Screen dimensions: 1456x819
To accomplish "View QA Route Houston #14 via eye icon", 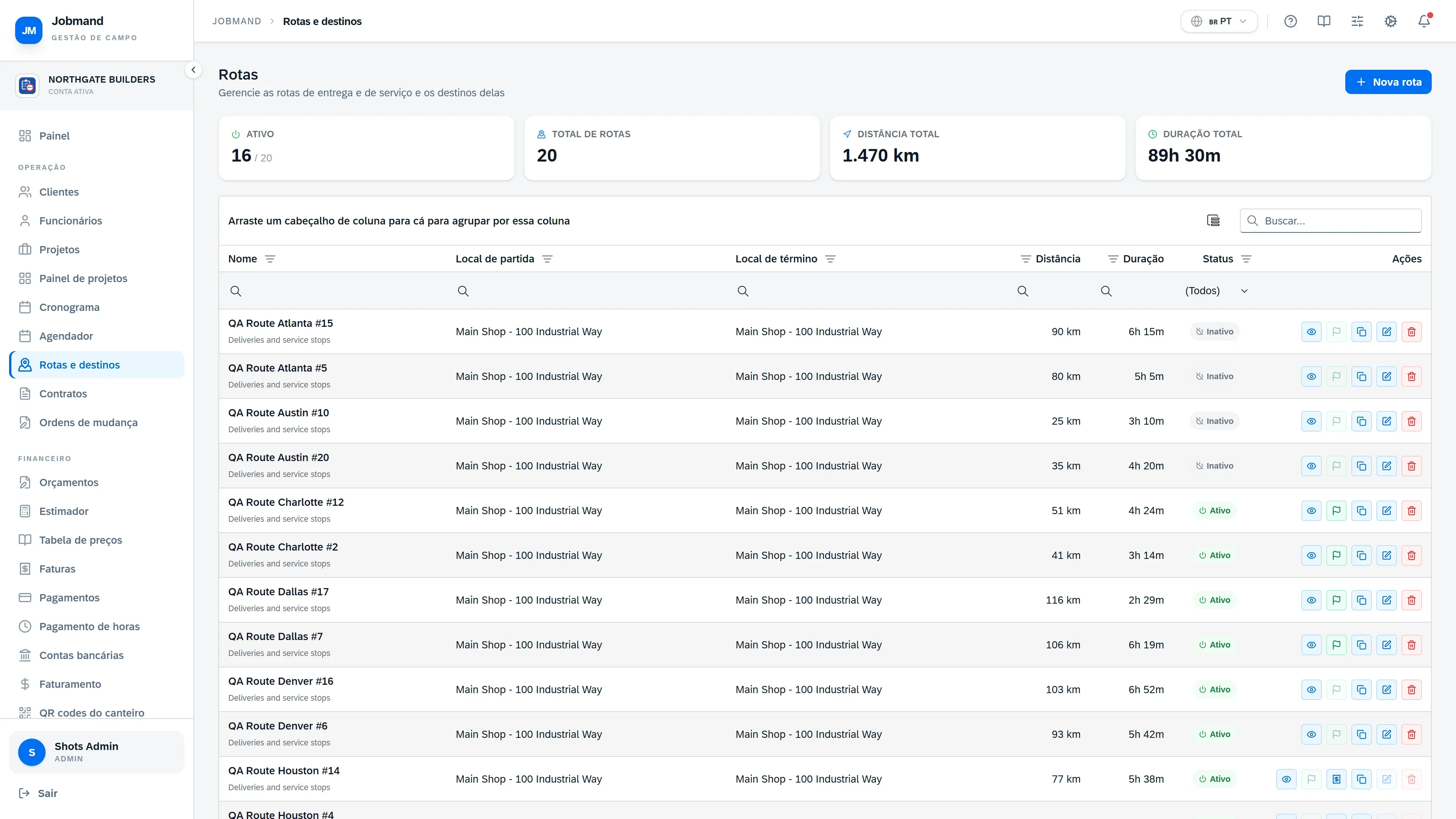I will tap(1287, 779).
